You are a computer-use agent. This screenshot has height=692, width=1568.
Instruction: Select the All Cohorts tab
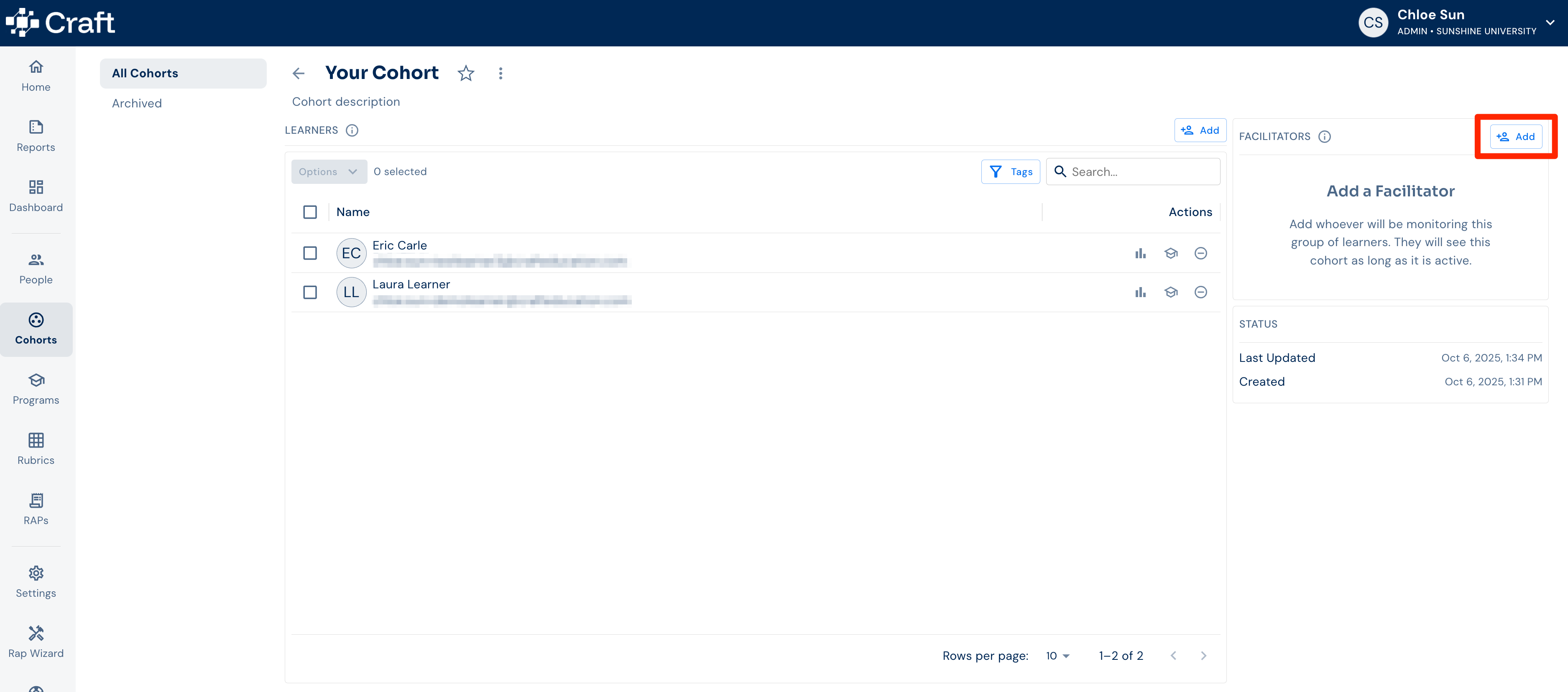(x=183, y=73)
